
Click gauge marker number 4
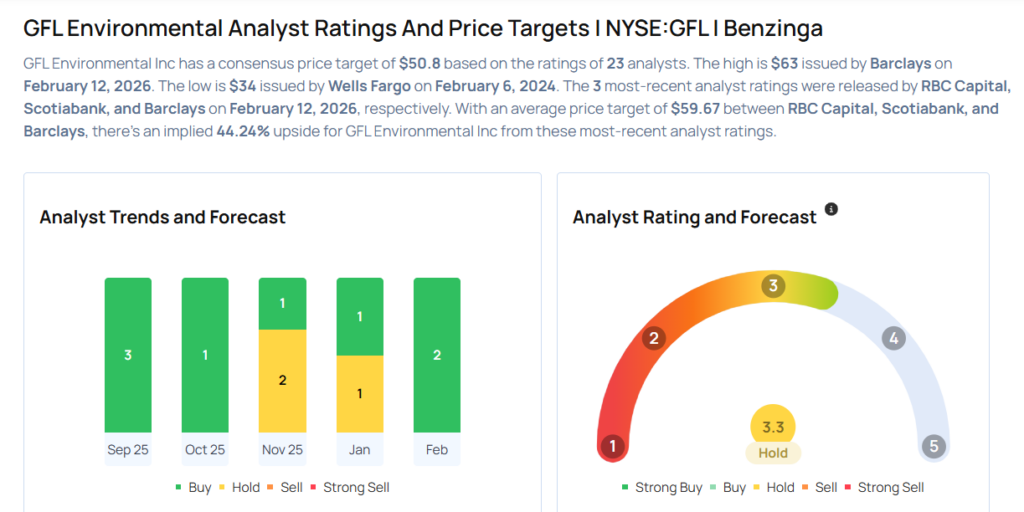pyautogui.click(x=893, y=338)
